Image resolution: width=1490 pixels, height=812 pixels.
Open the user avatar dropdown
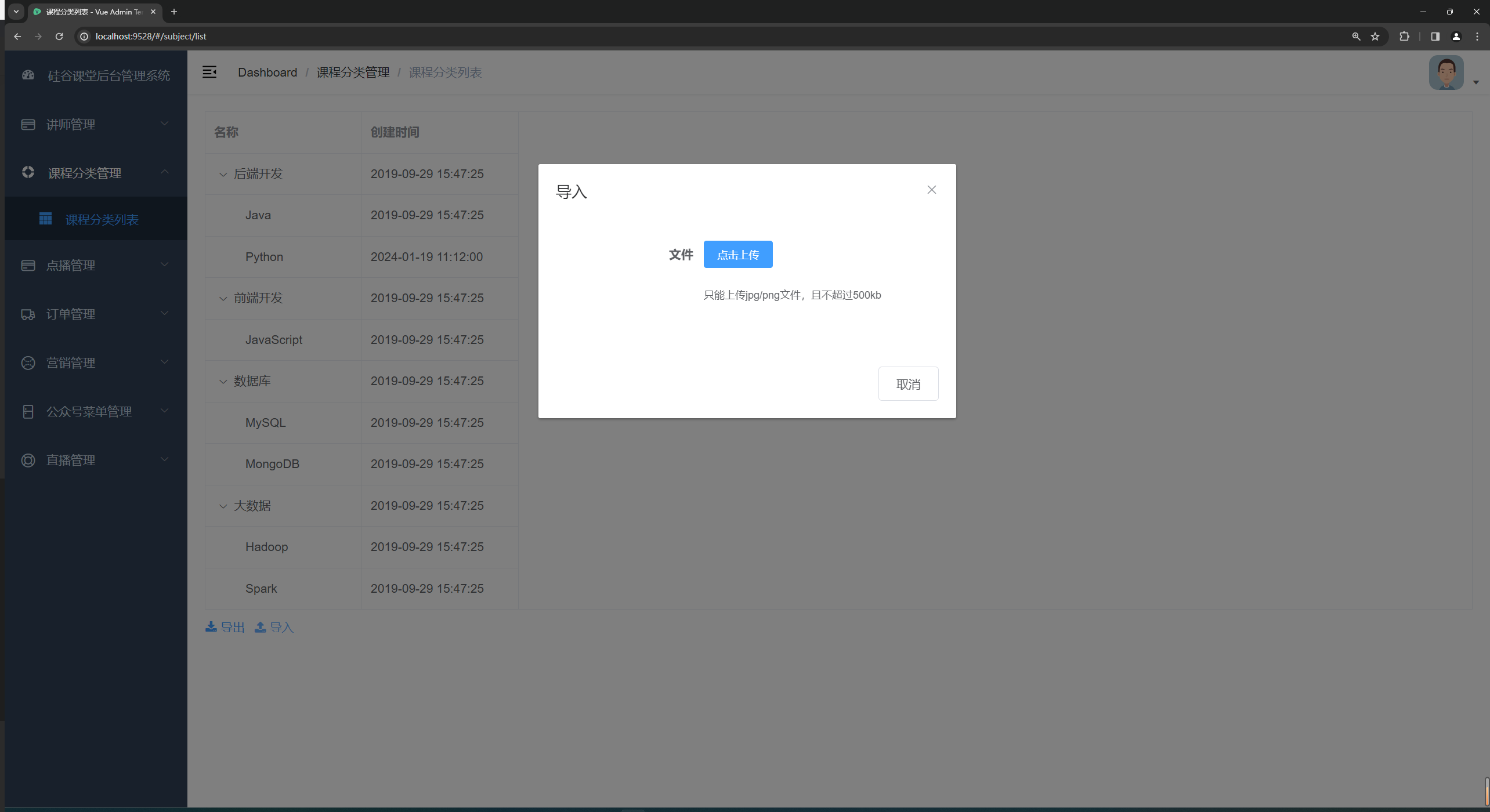click(1446, 72)
